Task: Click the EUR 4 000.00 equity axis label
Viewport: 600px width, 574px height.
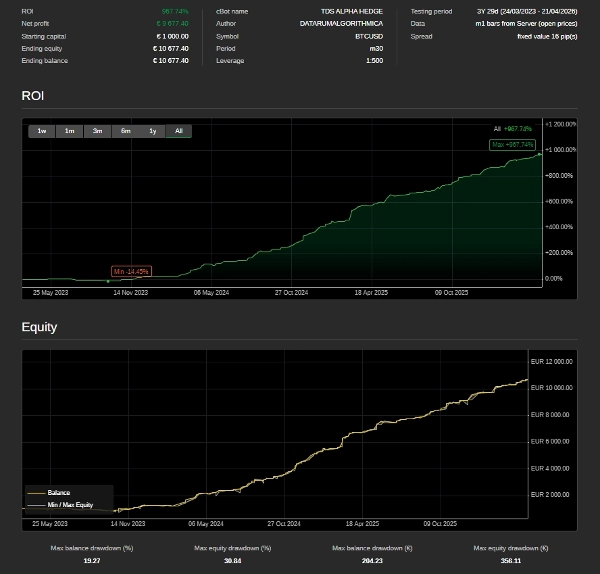Action: click(550, 468)
